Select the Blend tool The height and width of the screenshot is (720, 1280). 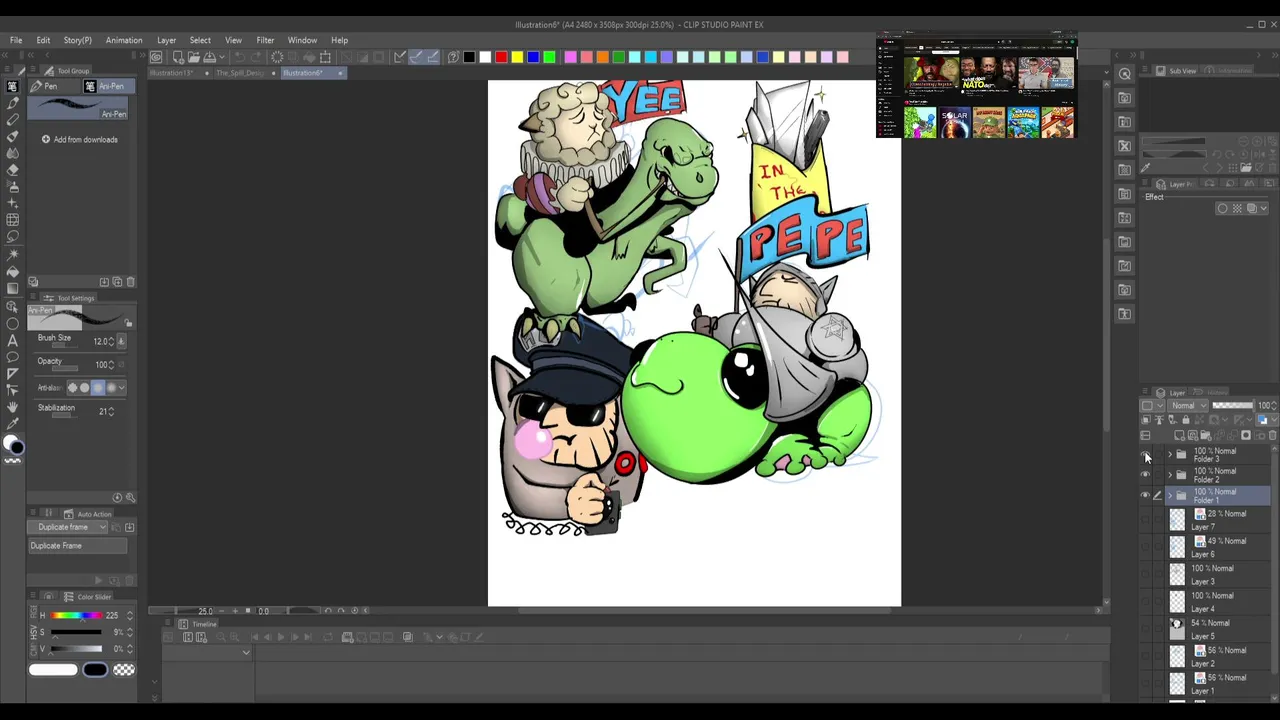point(12,152)
